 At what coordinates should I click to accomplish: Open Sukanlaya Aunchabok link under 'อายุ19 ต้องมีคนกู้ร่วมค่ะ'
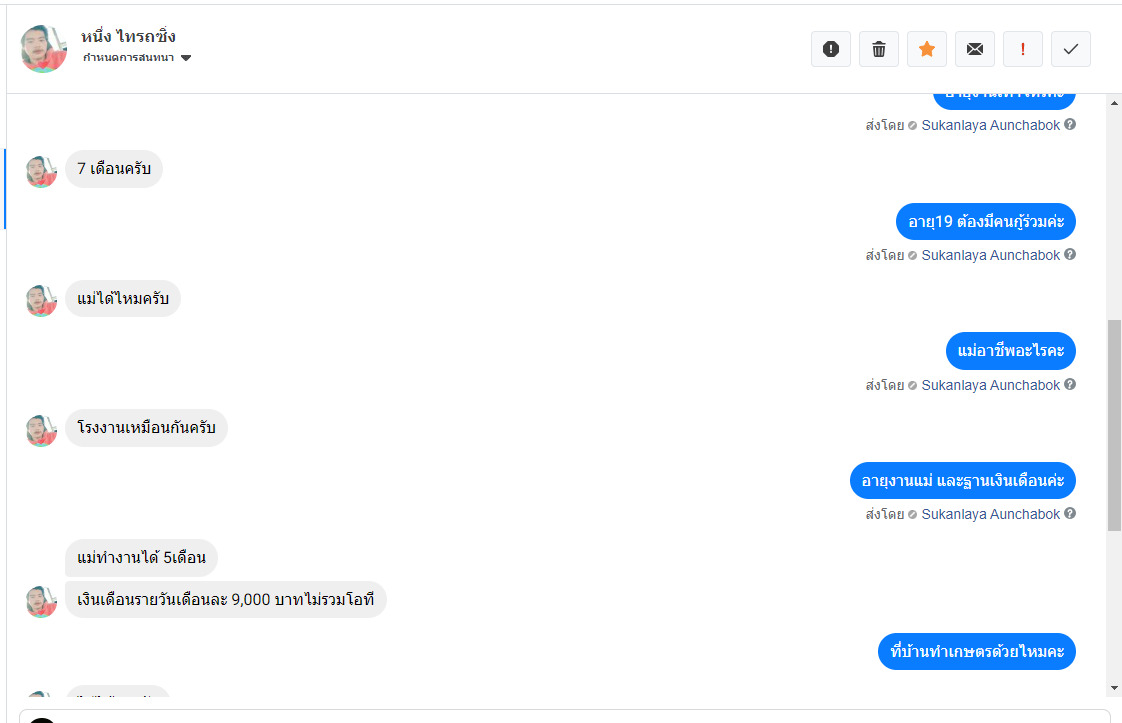coord(990,255)
